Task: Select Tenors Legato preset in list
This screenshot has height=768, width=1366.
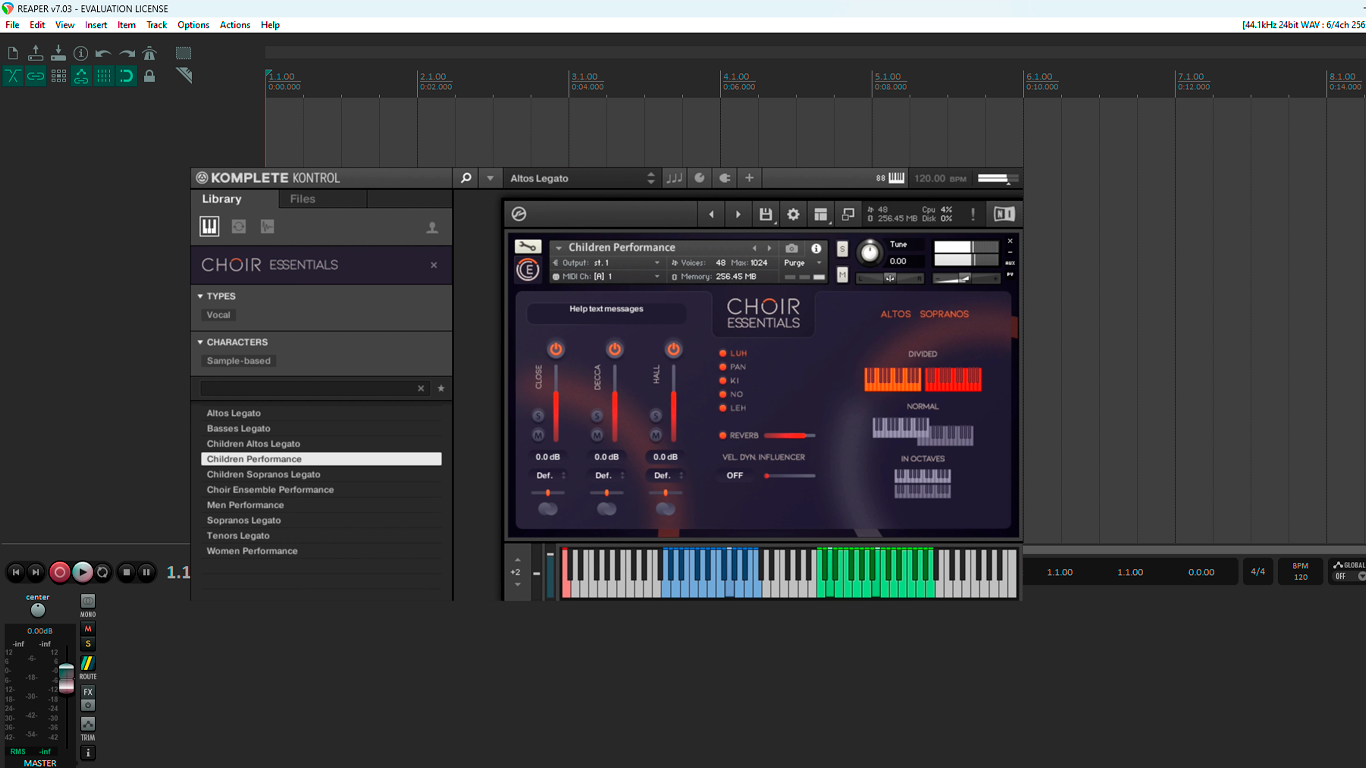Action: [321, 536]
